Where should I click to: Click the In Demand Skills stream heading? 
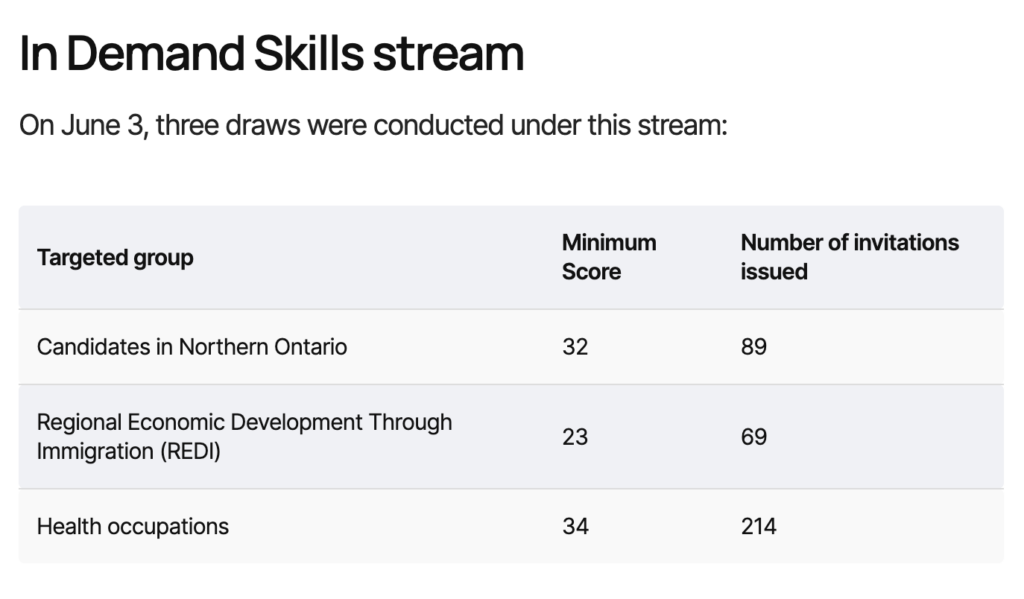point(271,54)
